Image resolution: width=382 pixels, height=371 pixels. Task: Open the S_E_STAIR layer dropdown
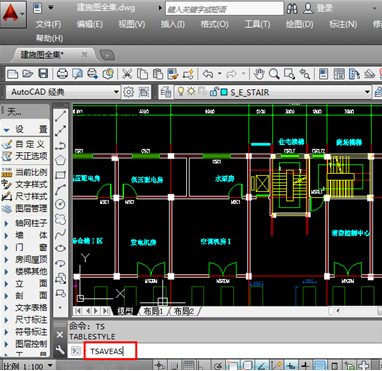tap(273, 92)
